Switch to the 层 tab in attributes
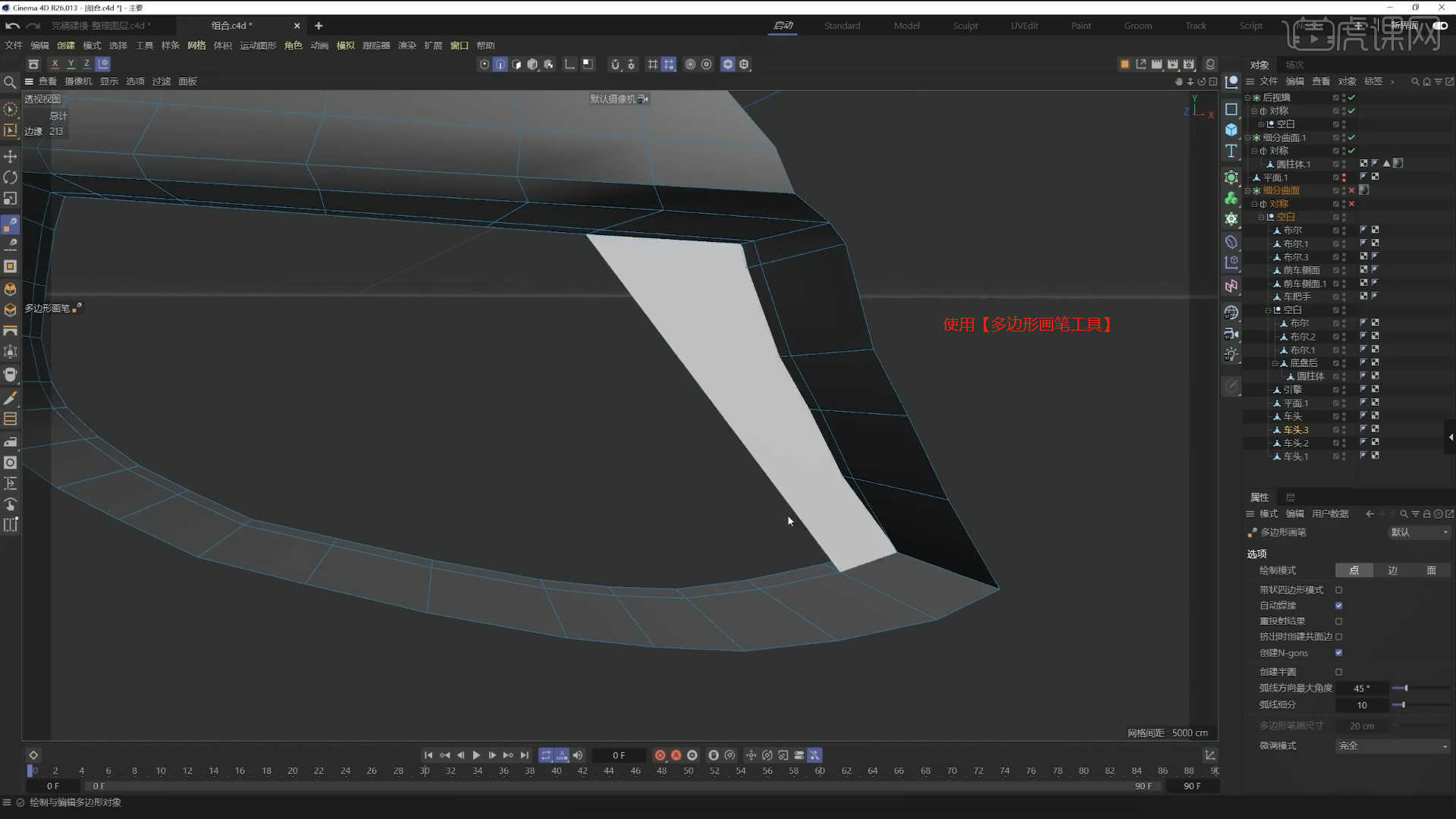This screenshot has height=819, width=1456. (x=1290, y=497)
